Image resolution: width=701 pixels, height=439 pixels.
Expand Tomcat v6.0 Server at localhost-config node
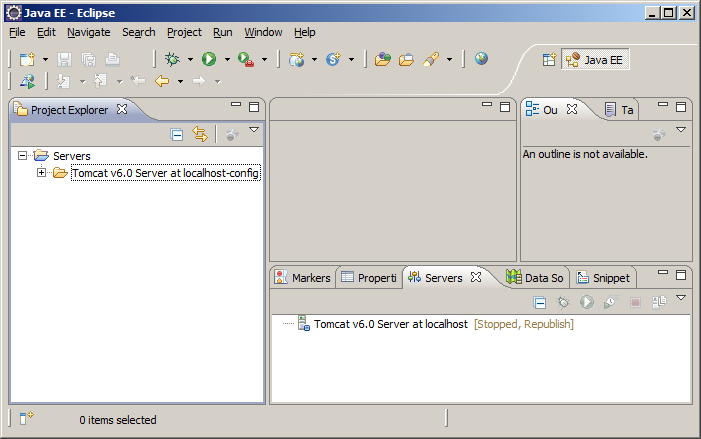[41, 173]
